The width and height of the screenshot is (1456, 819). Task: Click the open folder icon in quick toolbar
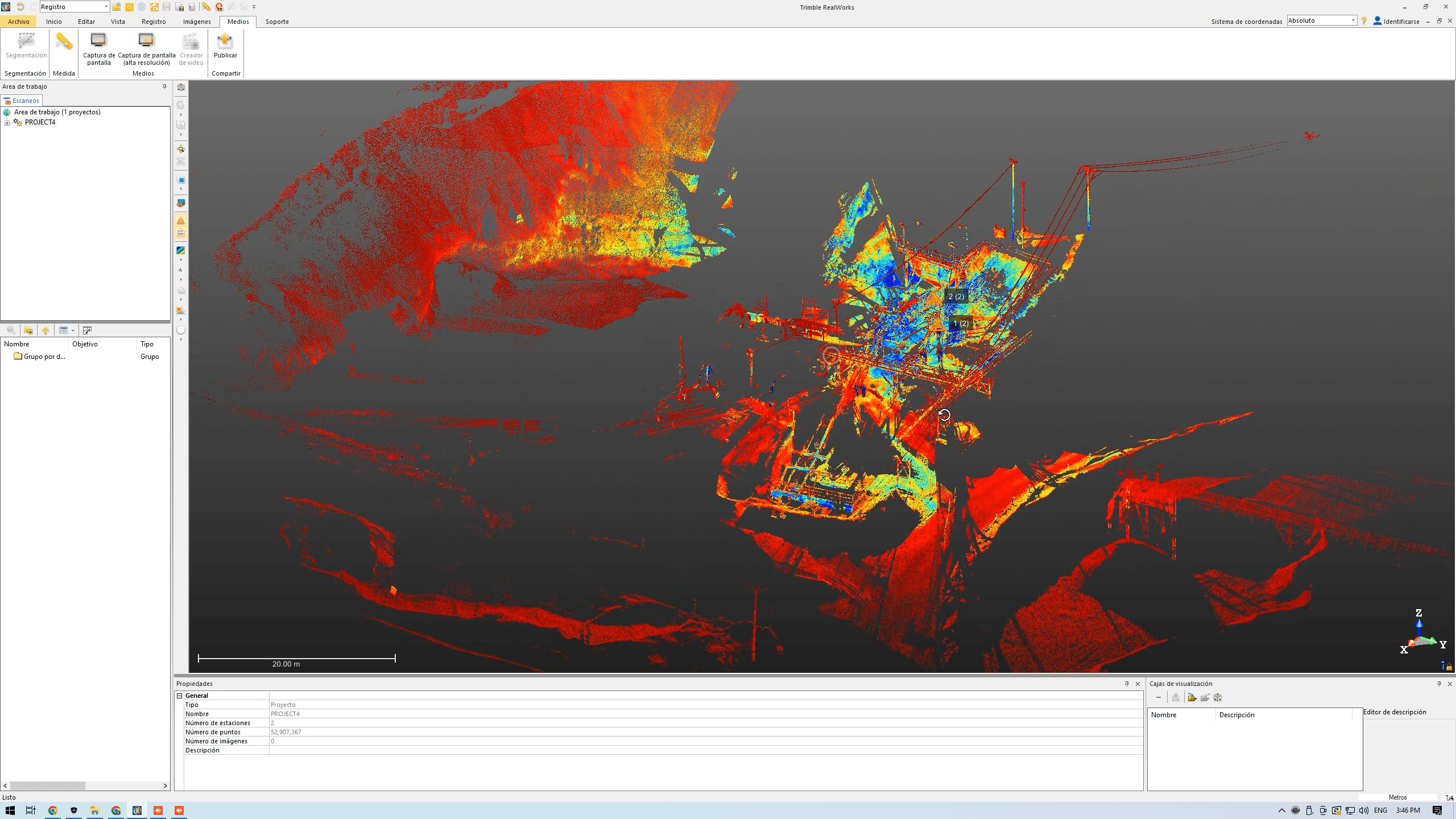pos(117,7)
